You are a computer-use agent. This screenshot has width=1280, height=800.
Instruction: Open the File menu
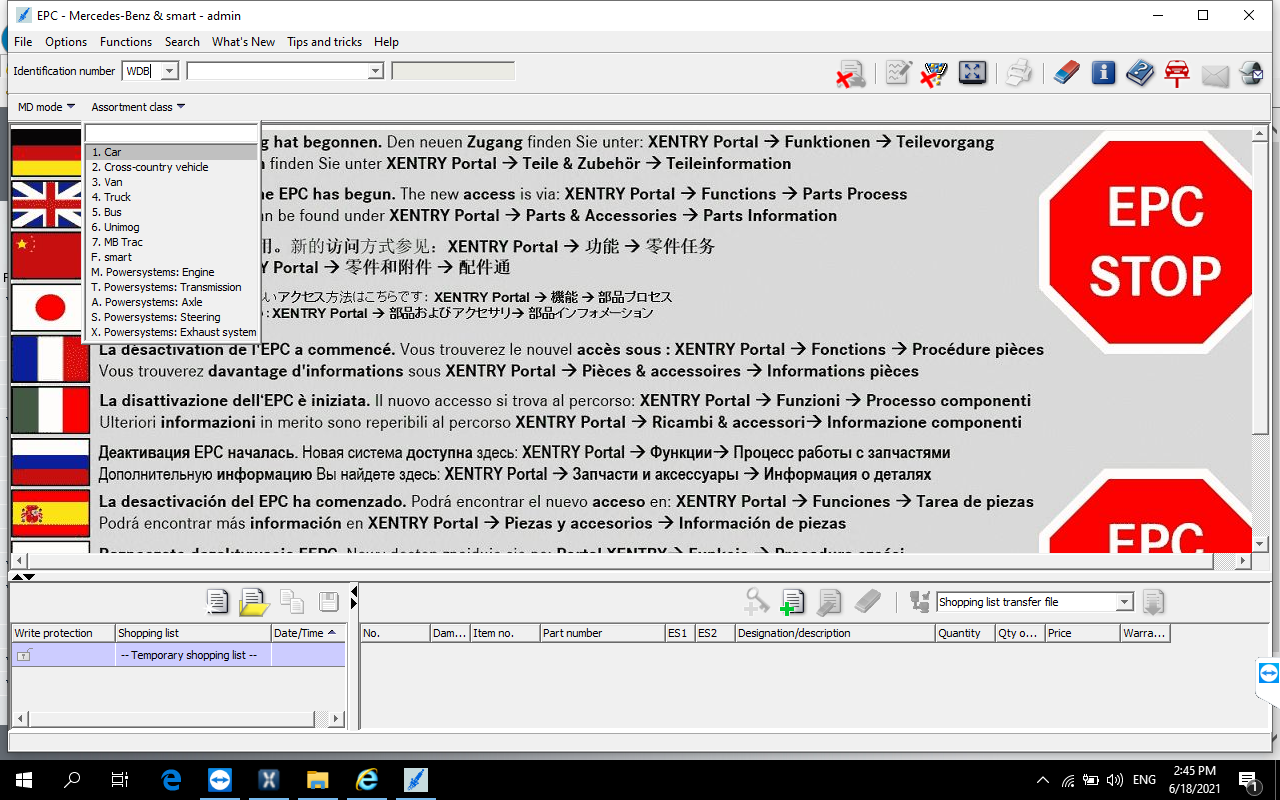coord(23,42)
